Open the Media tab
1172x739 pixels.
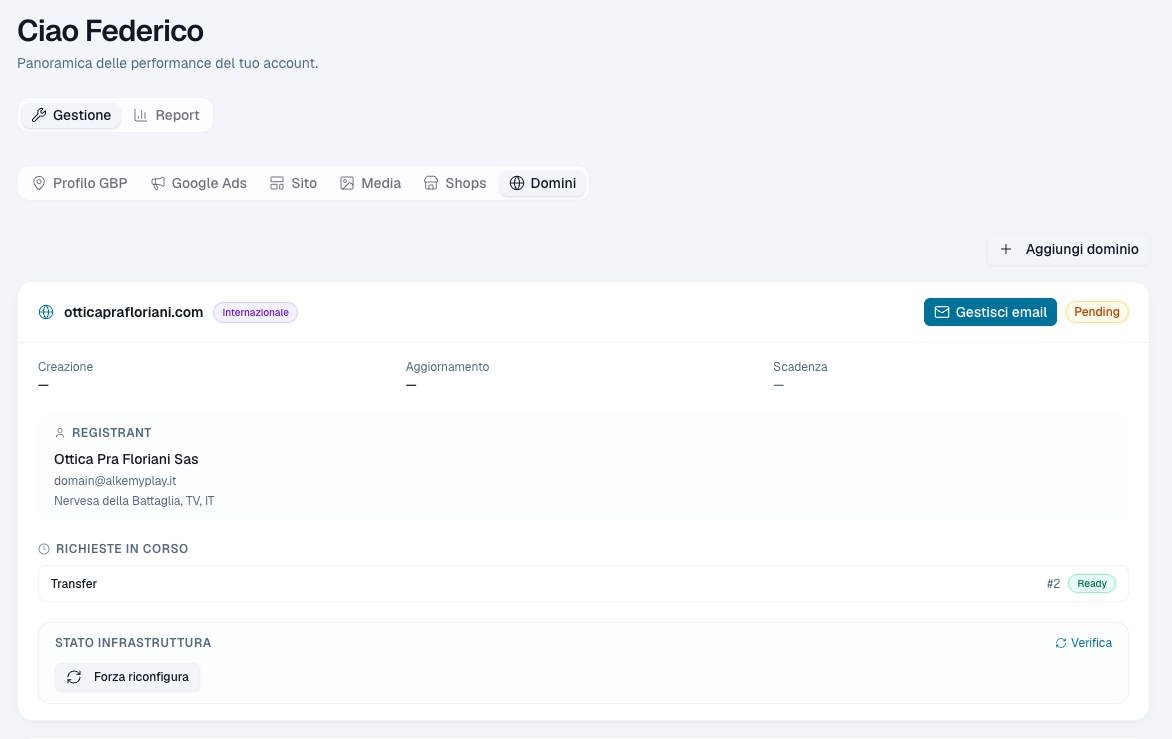371,183
